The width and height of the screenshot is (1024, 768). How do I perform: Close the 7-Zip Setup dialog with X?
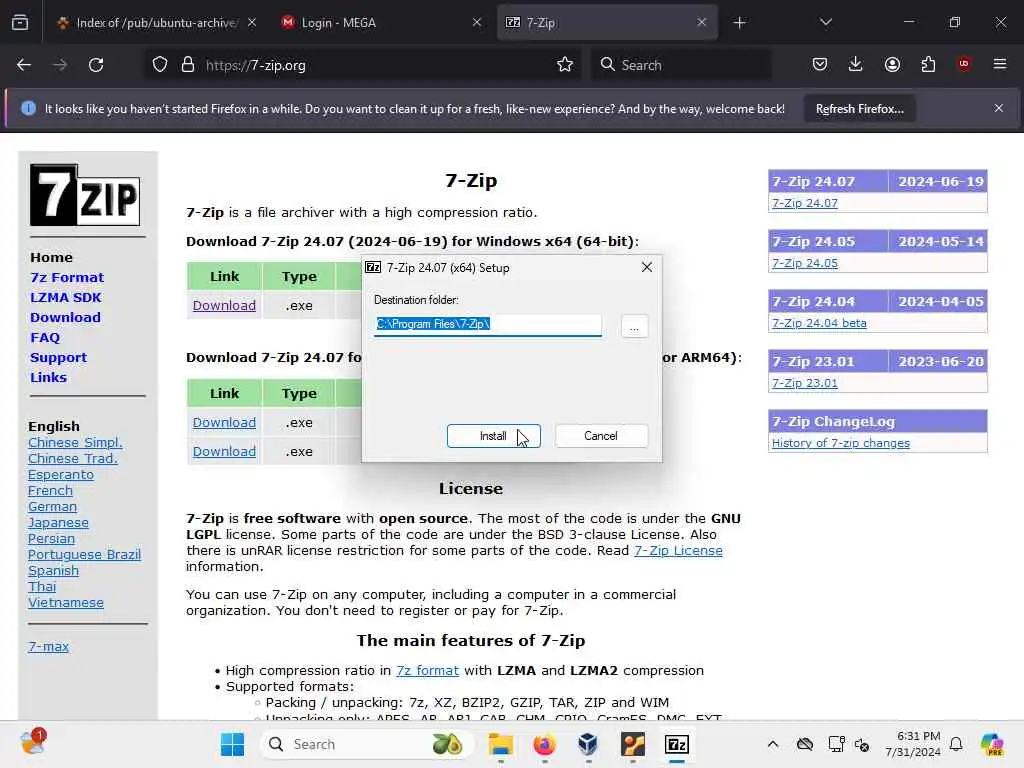pyautogui.click(x=647, y=267)
